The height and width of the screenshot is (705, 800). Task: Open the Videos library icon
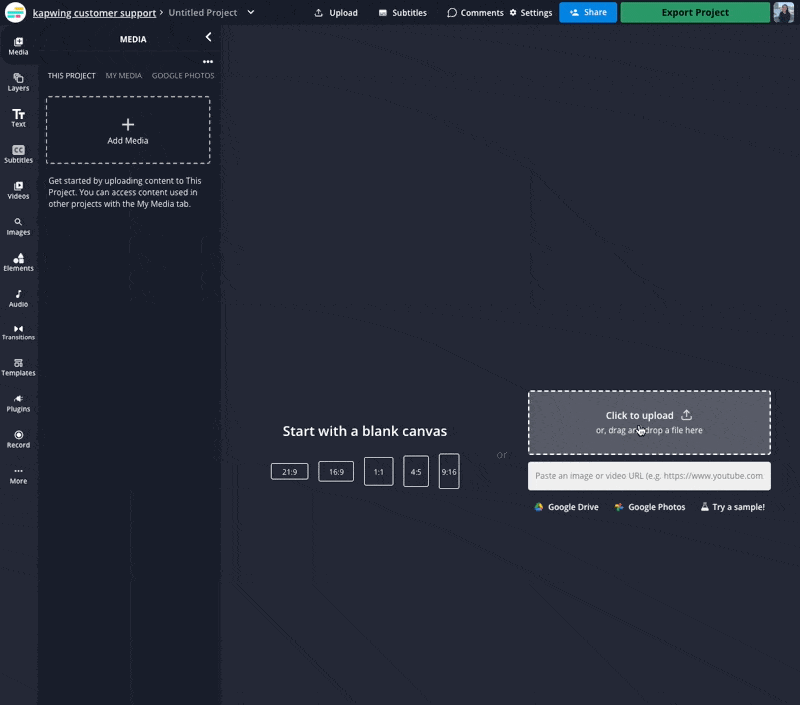coord(18,189)
